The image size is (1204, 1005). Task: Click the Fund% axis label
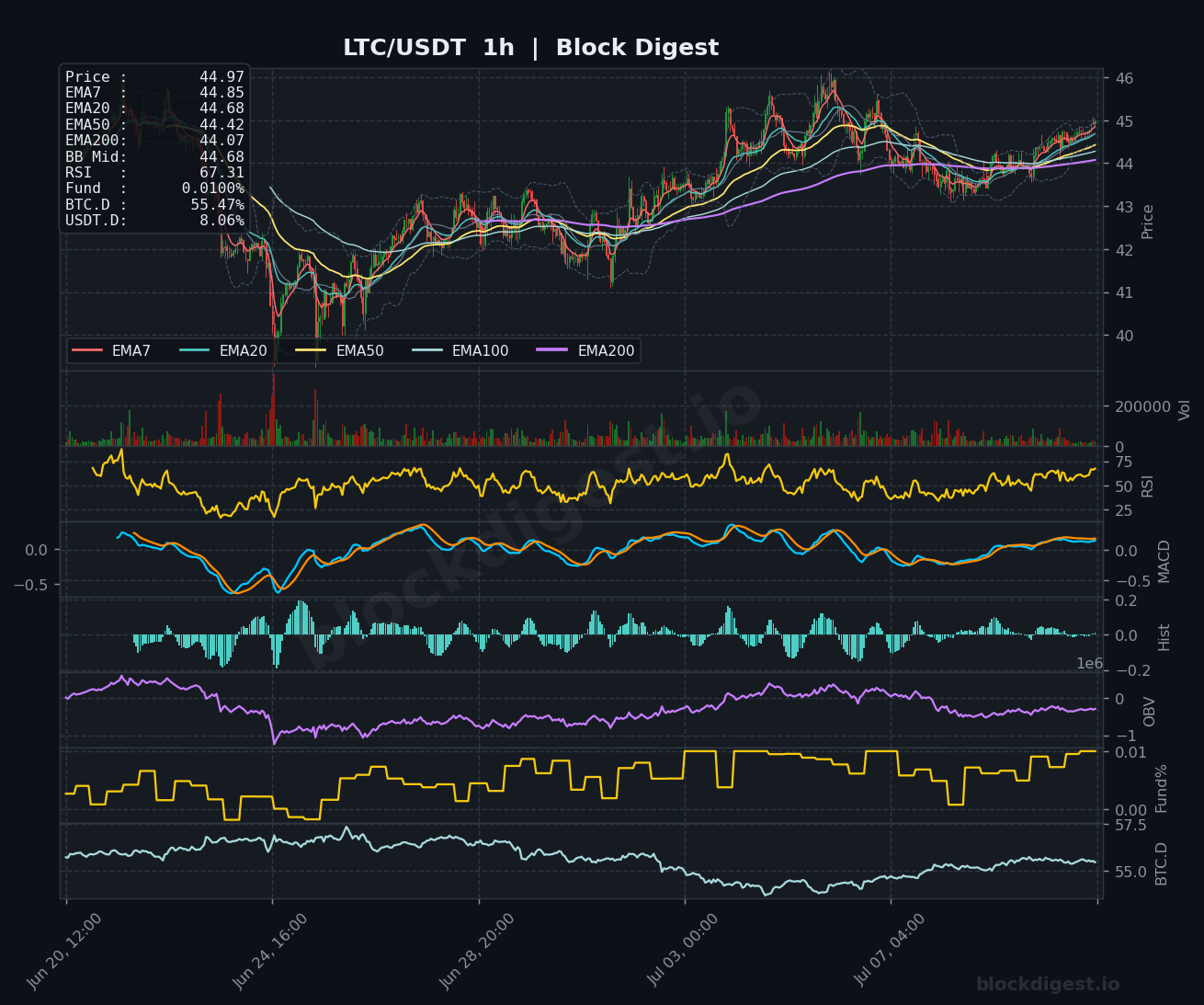click(1162, 788)
